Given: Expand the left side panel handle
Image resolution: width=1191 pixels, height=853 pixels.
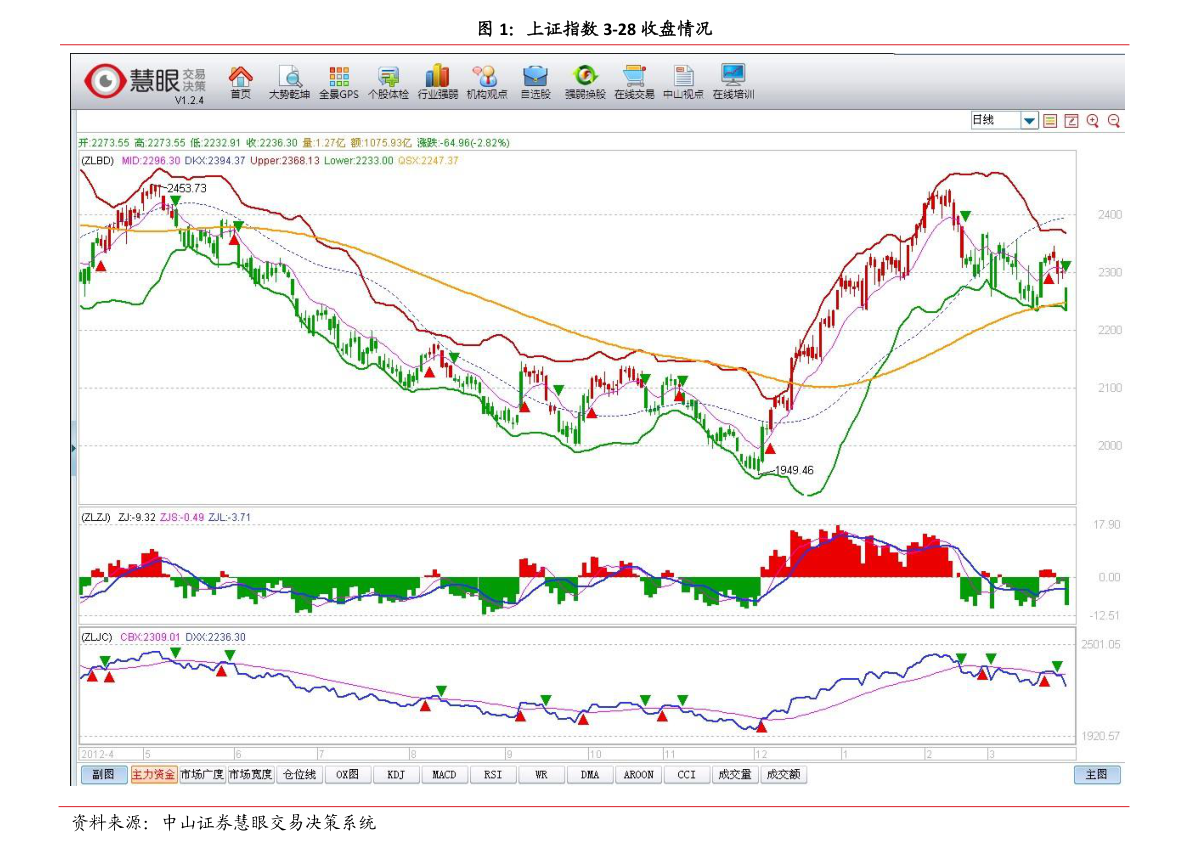Looking at the screenshot, I should 73,447.
